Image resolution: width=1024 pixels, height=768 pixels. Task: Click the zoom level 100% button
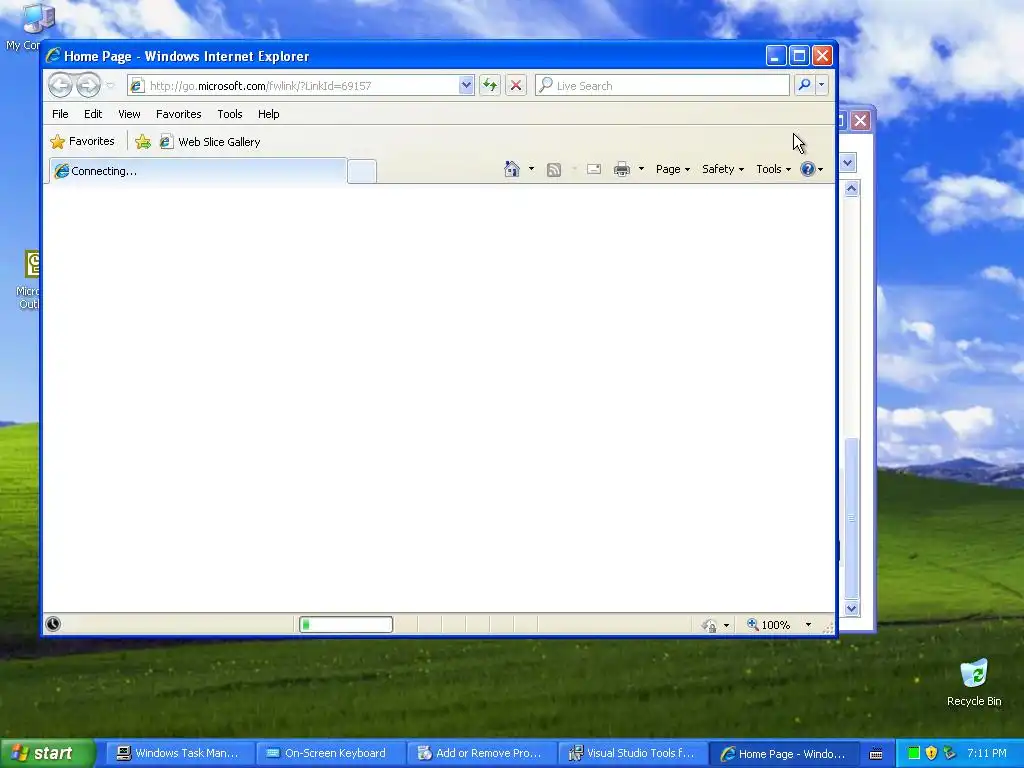769,625
